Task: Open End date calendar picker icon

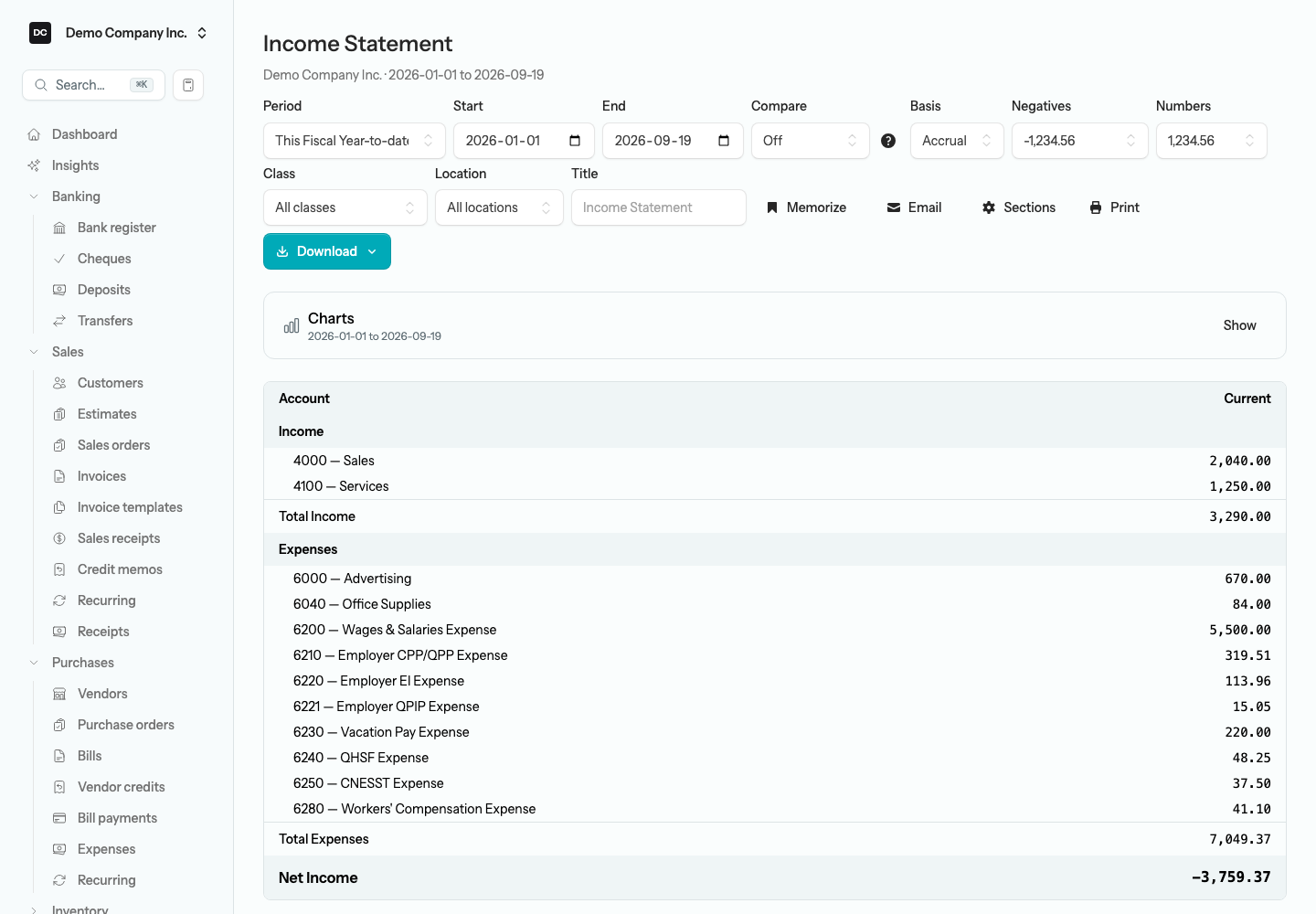Action: pos(724,141)
